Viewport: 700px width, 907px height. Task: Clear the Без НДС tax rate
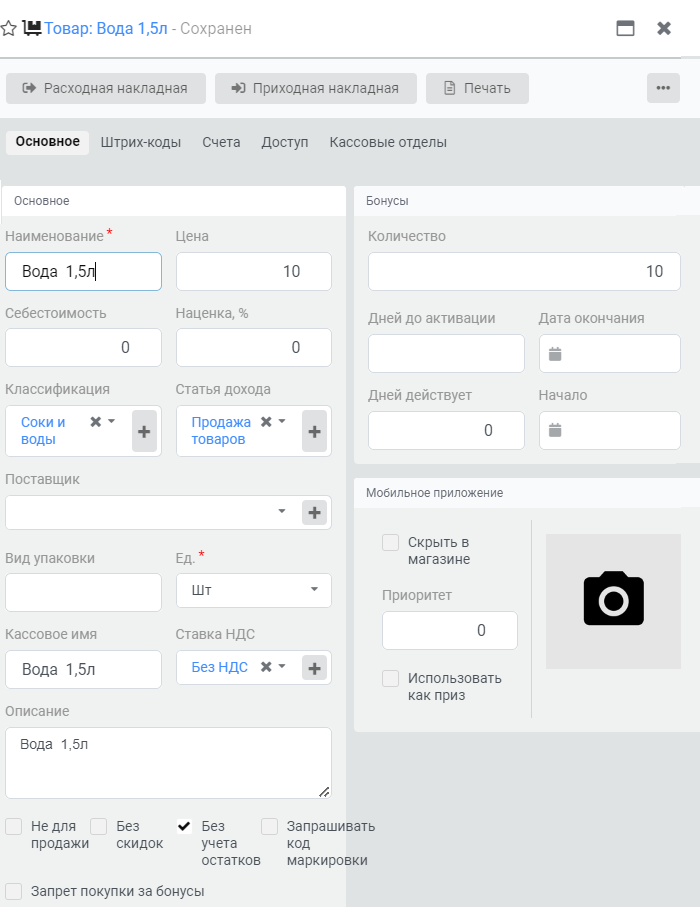click(266, 667)
